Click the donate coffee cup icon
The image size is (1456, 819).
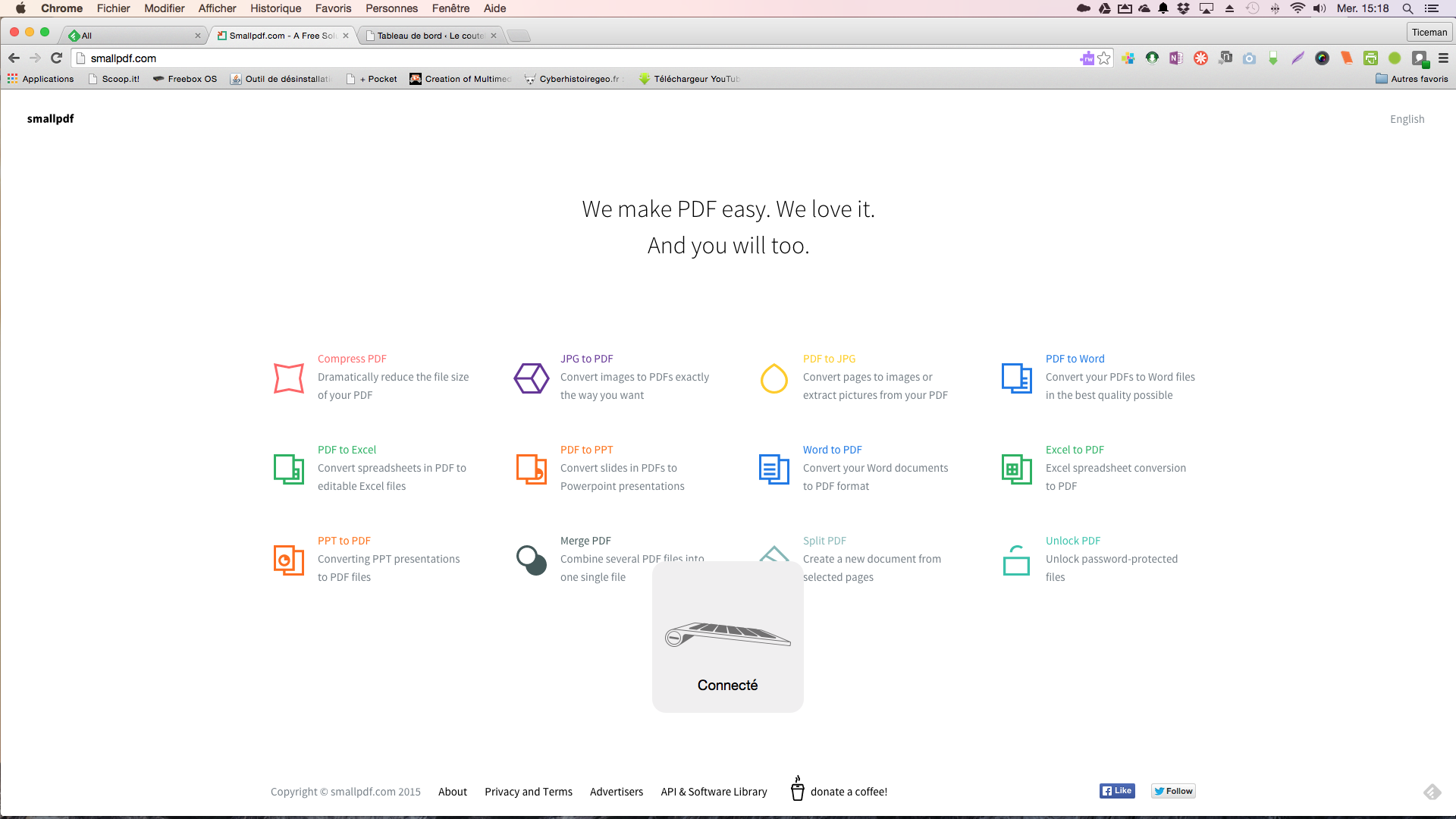coord(797,788)
